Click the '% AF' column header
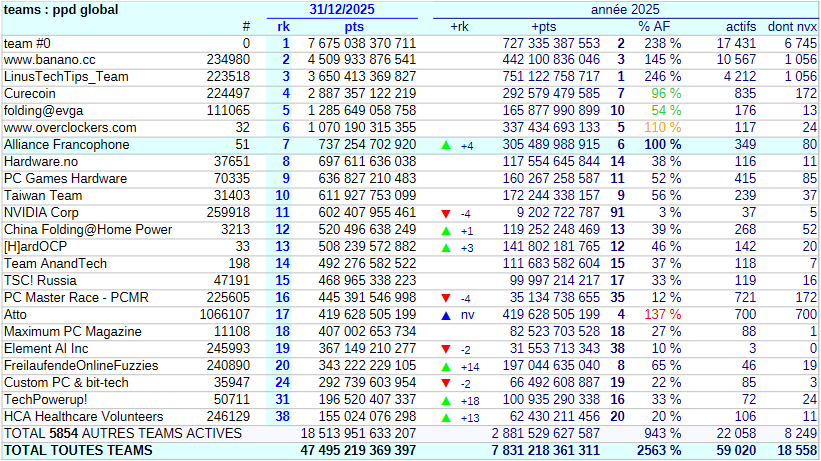This screenshot has height=461, width=821. pos(654,27)
